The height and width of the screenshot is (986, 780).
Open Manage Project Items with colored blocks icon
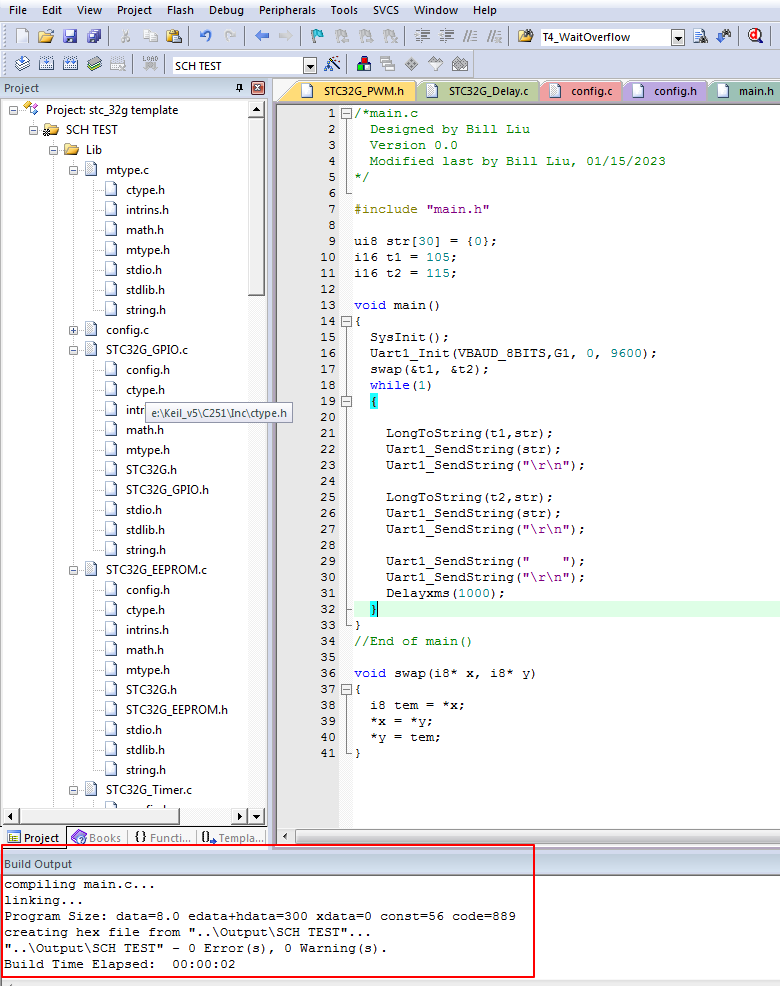click(x=364, y=64)
